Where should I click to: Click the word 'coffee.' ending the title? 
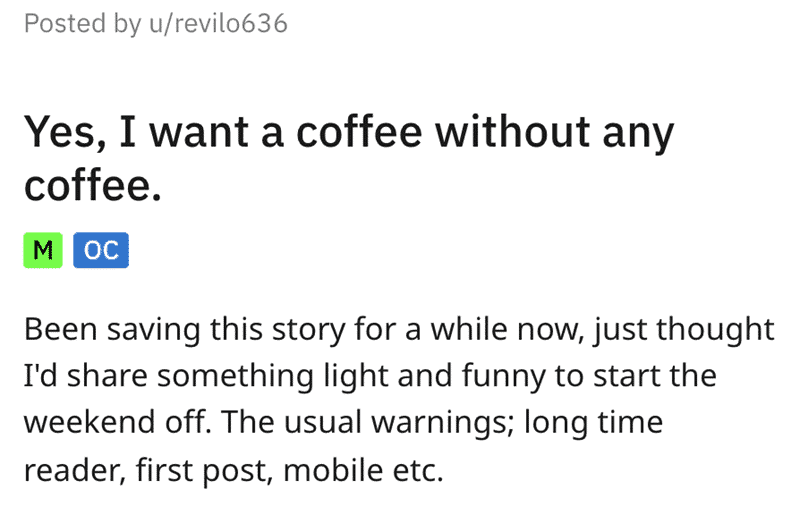point(93,185)
